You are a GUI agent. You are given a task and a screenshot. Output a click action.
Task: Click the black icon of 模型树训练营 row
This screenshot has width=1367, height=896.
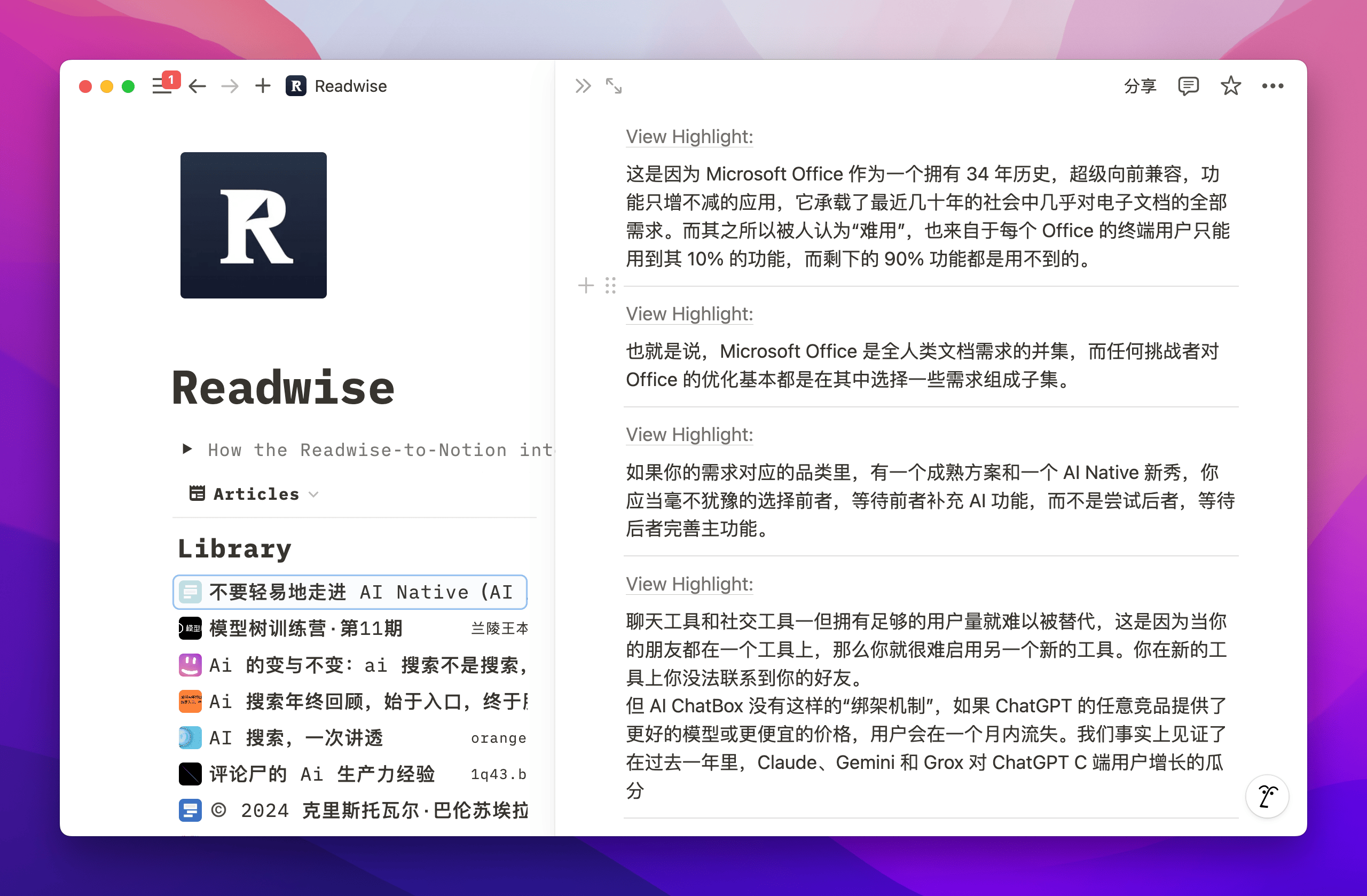(x=190, y=628)
